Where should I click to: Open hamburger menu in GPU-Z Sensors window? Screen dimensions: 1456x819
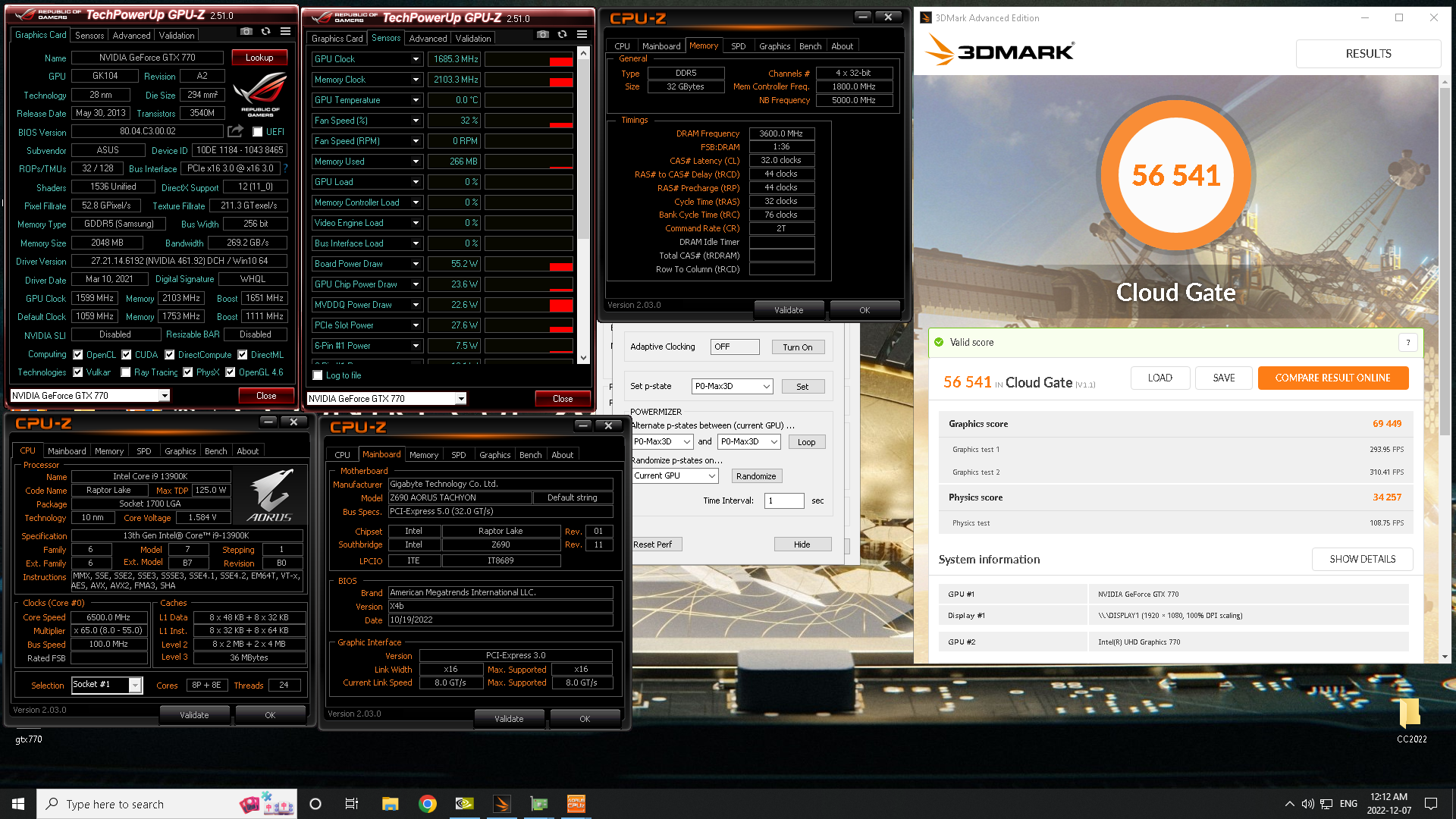click(x=582, y=35)
